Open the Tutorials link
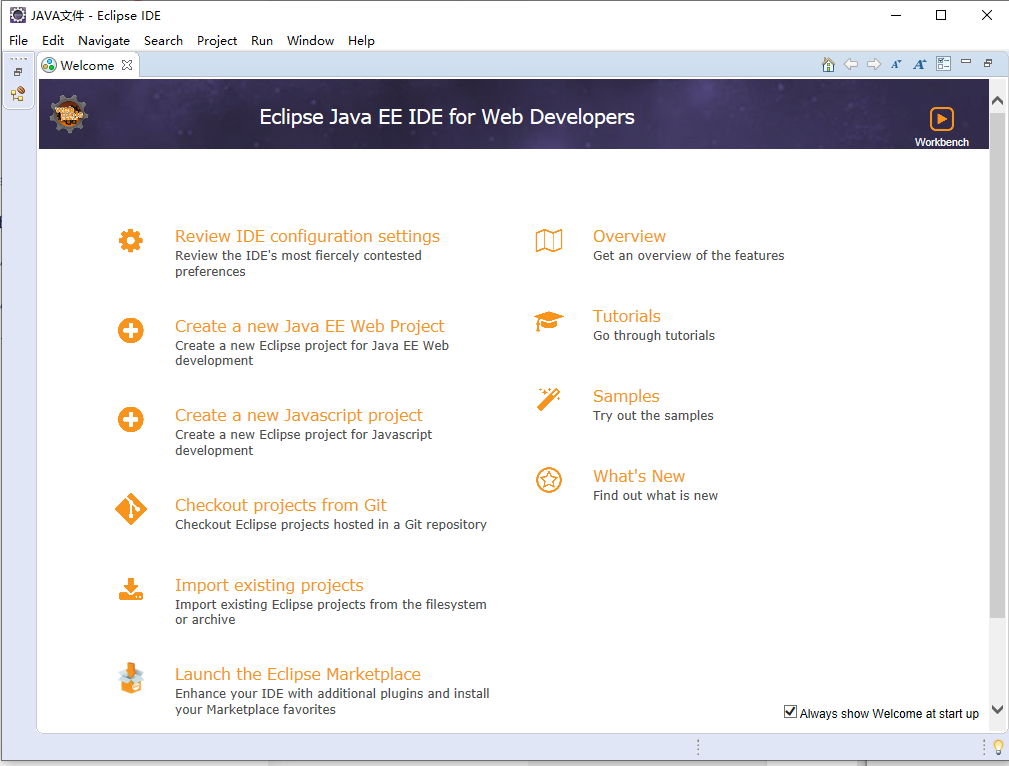The image size is (1009, 766). point(627,316)
